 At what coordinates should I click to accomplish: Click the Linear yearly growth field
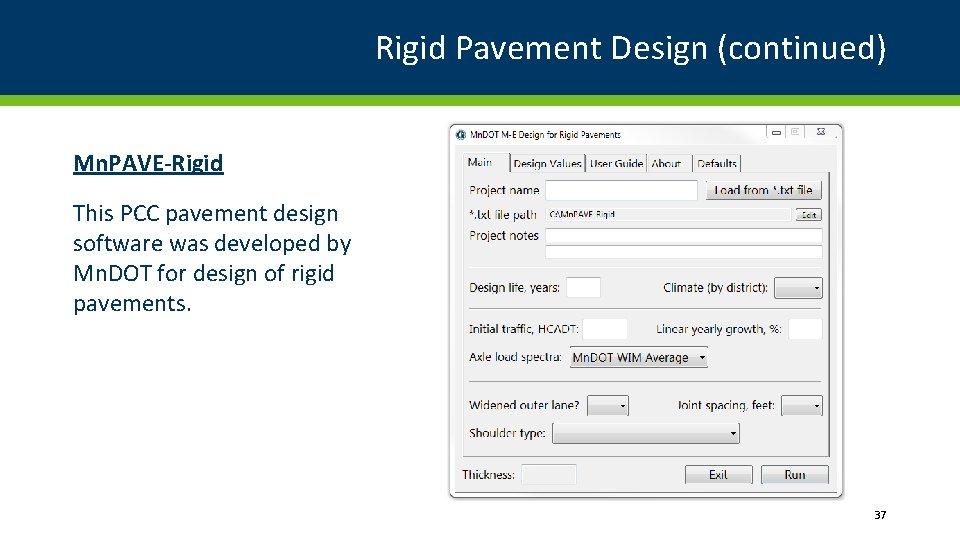click(x=804, y=329)
